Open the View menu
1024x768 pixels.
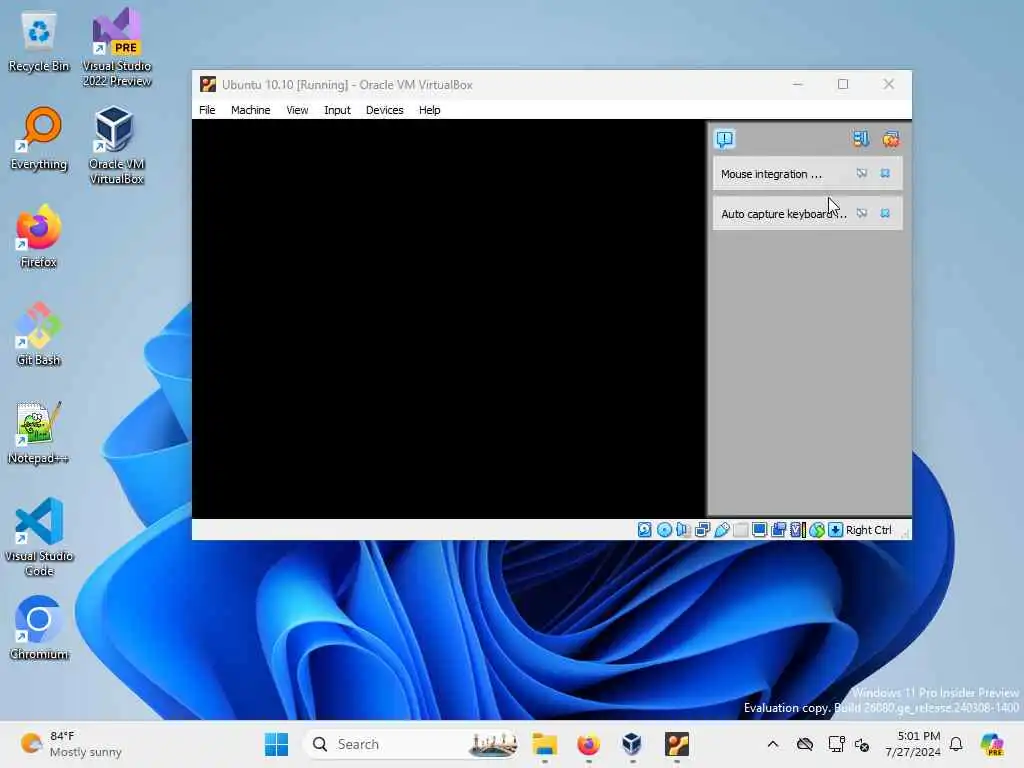click(297, 110)
